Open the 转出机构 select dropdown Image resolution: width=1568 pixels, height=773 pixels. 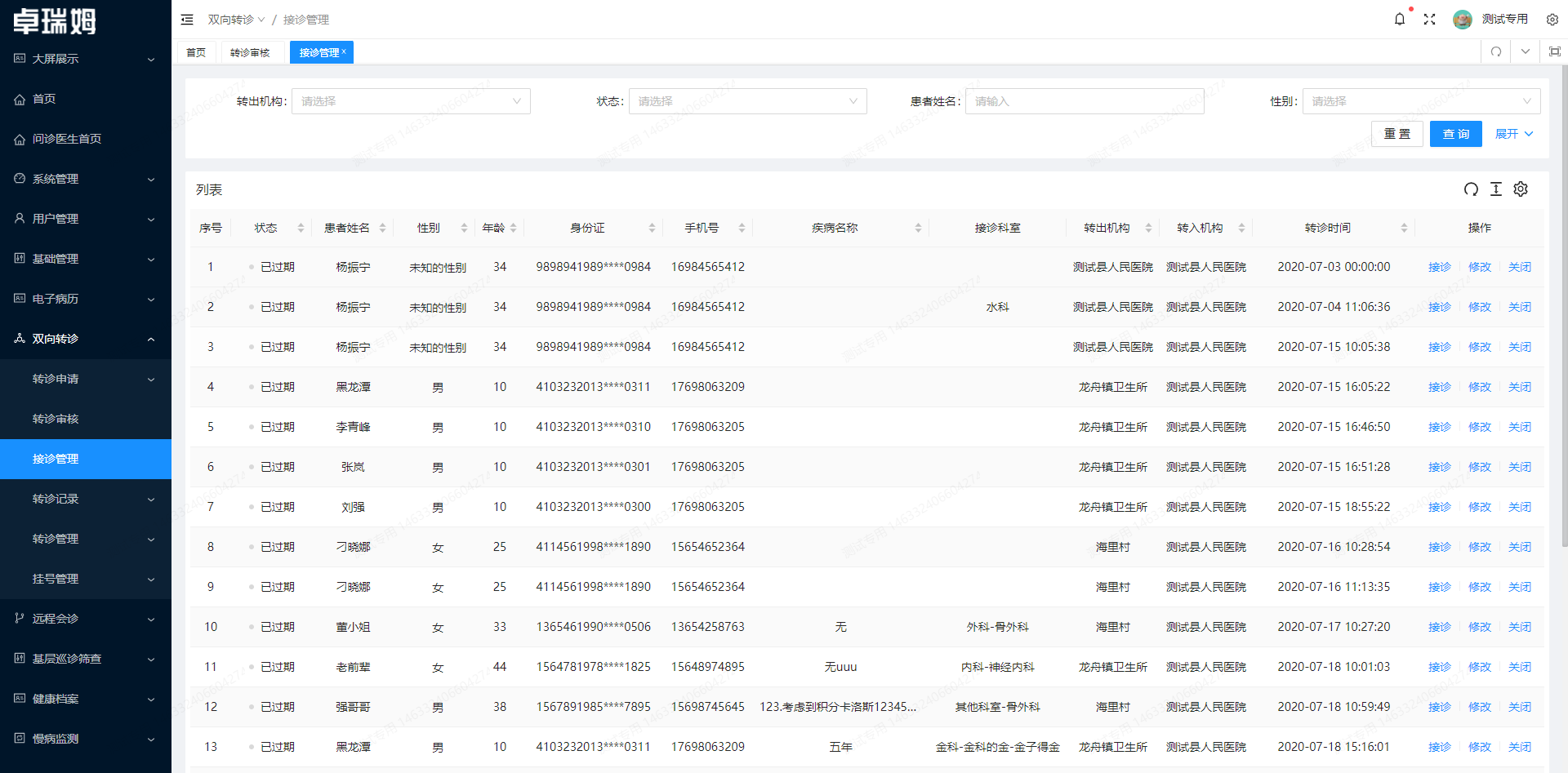click(x=411, y=101)
